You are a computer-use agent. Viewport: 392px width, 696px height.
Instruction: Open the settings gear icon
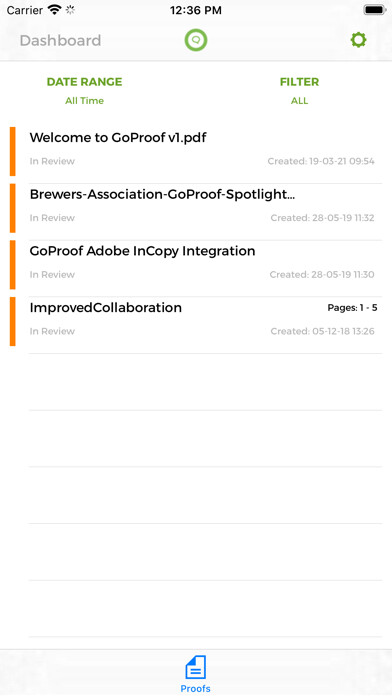(358, 40)
